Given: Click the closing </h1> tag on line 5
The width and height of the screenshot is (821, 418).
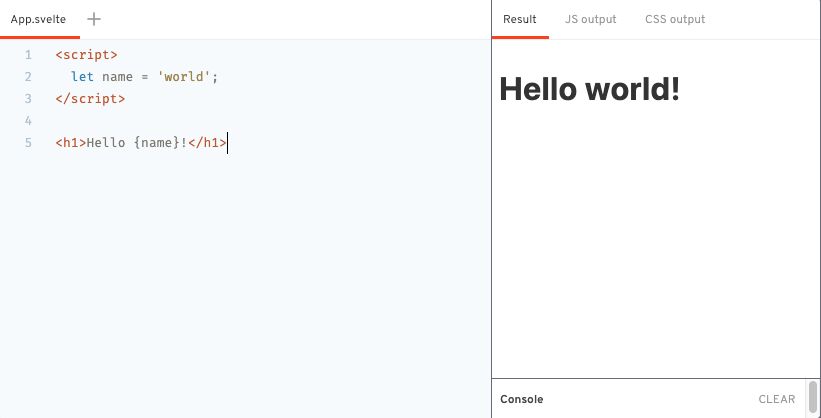Looking at the screenshot, I should tap(208, 143).
